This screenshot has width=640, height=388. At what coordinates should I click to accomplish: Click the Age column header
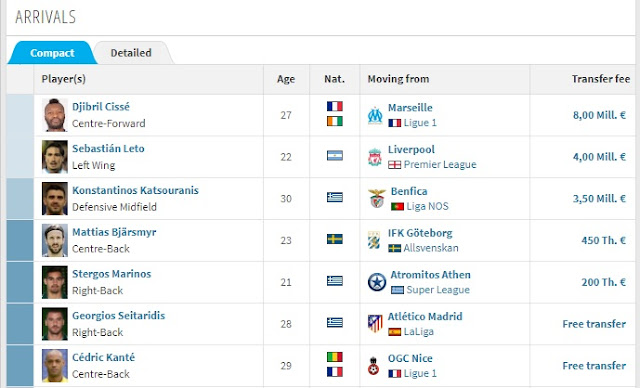286,79
